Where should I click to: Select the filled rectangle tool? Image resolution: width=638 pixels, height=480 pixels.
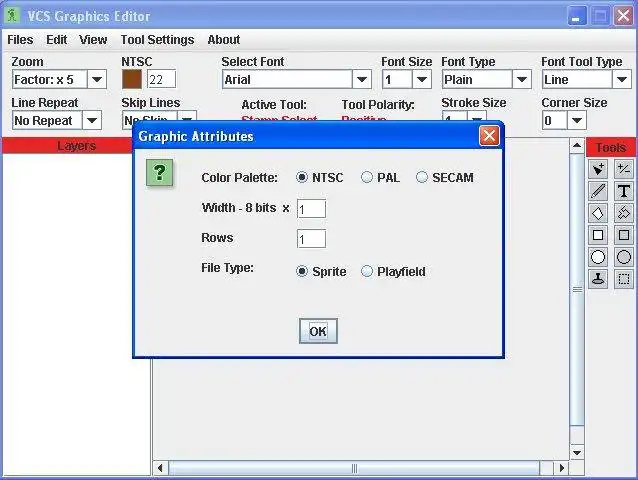pos(624,235)
